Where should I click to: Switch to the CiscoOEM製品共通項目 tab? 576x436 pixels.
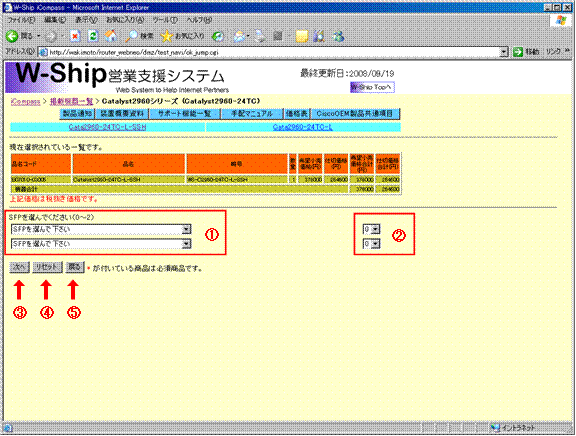click(355, 114)
